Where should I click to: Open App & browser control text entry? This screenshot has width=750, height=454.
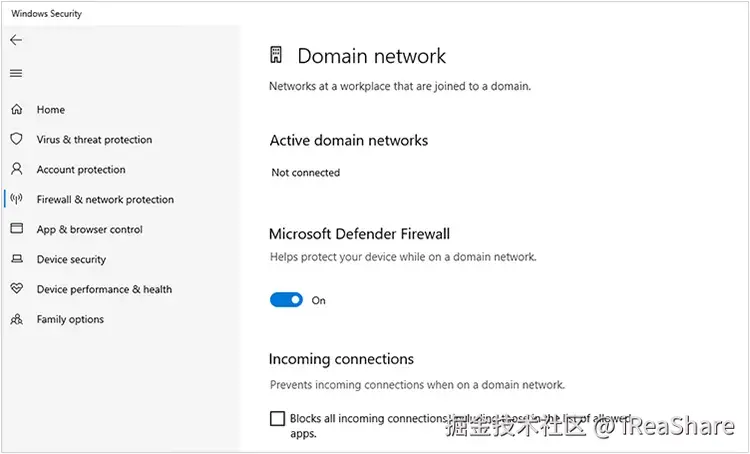coord(90,230)
